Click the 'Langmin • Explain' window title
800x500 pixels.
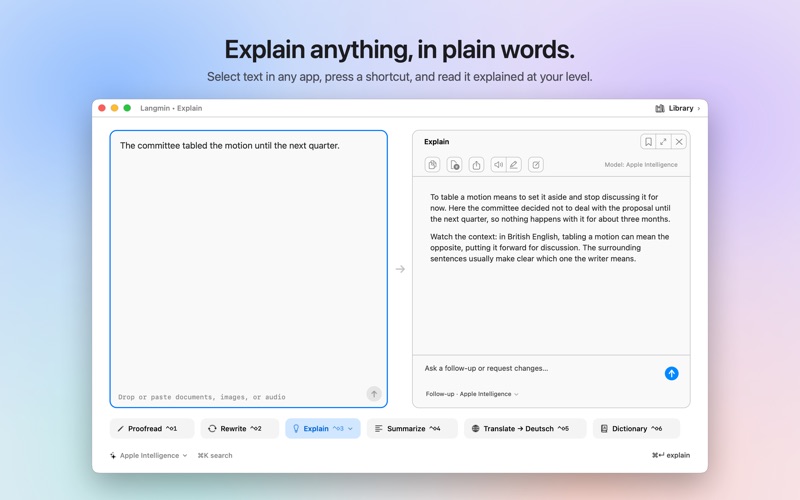[171, 108]
